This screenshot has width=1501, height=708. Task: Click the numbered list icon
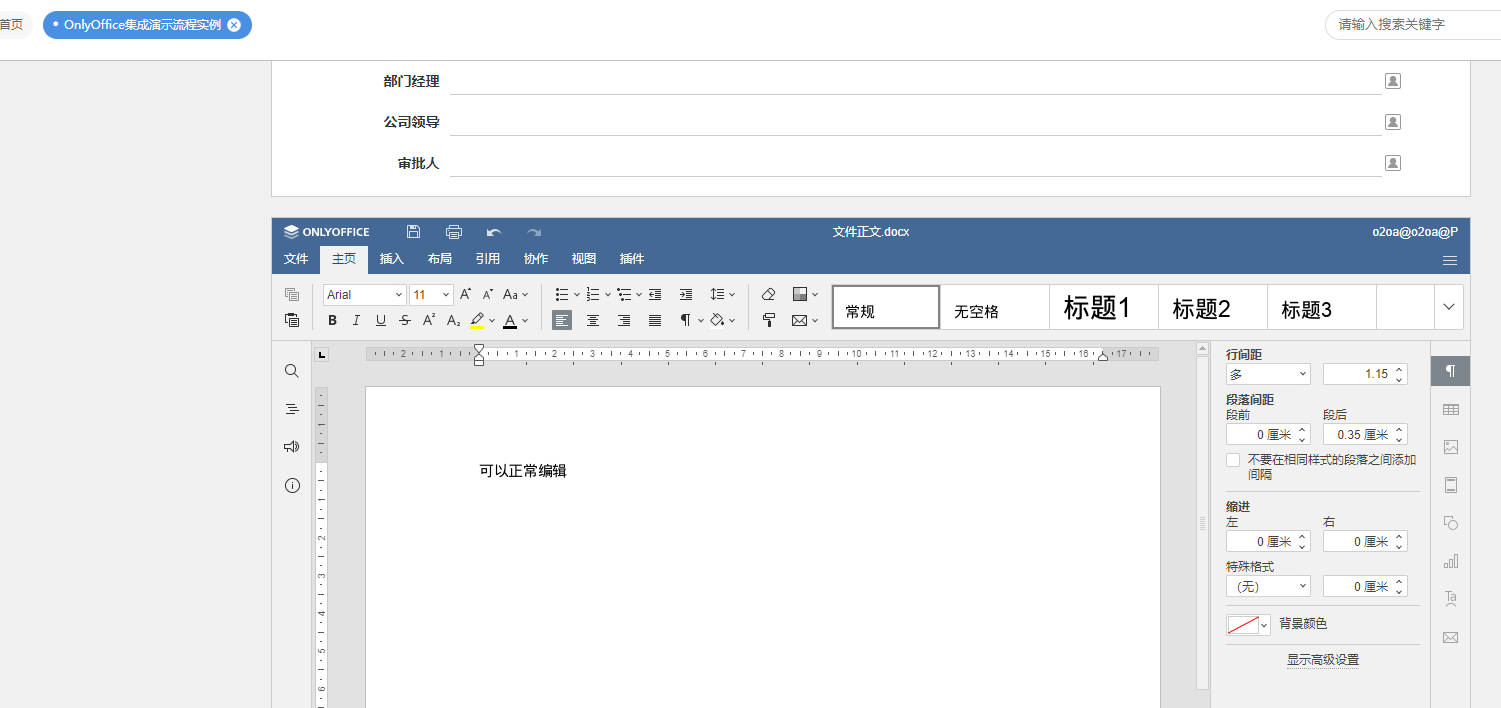click(x=593, y=294)
